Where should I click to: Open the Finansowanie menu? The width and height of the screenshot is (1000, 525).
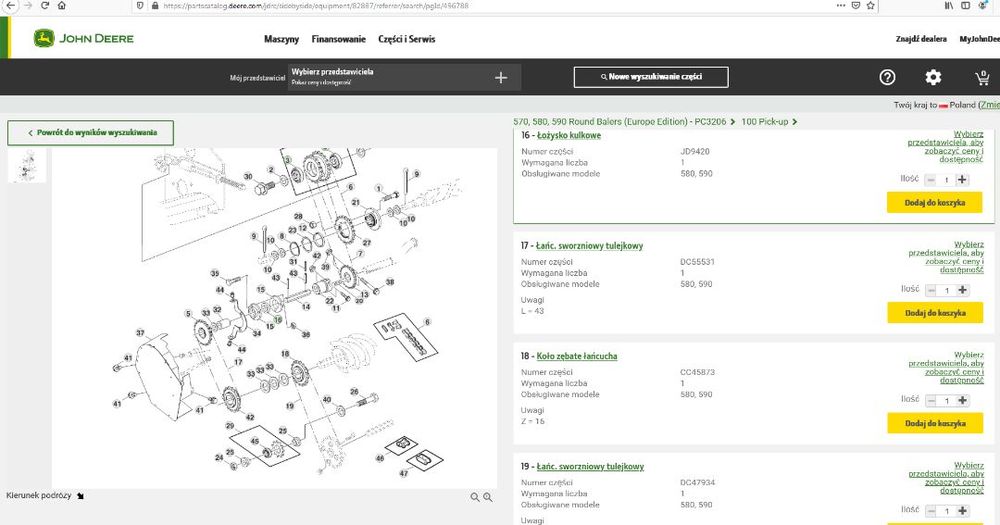339,39
